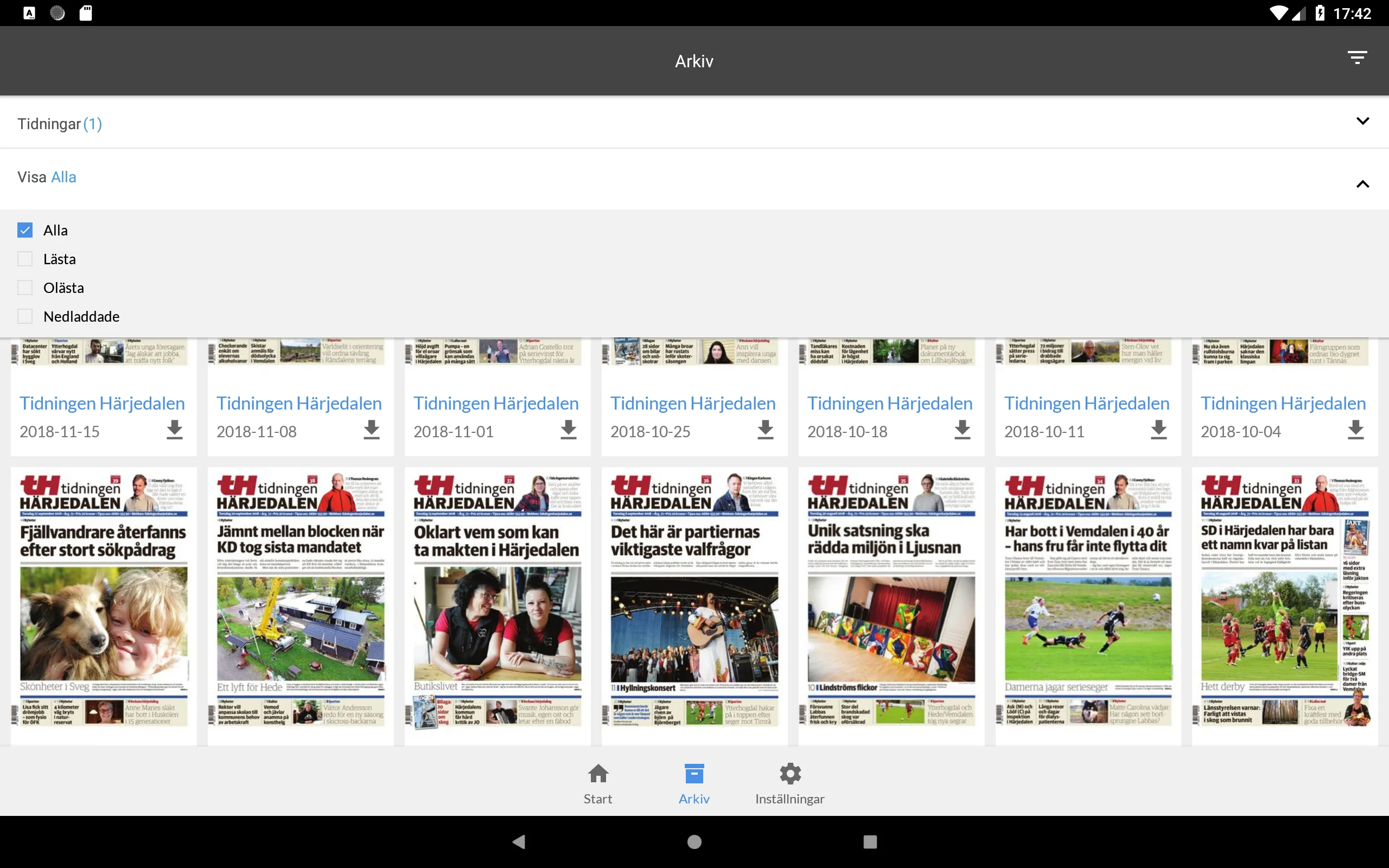Screen dimensions: 1389x868
Task: Check the Alla checkbox
Action: pos(24,230)
